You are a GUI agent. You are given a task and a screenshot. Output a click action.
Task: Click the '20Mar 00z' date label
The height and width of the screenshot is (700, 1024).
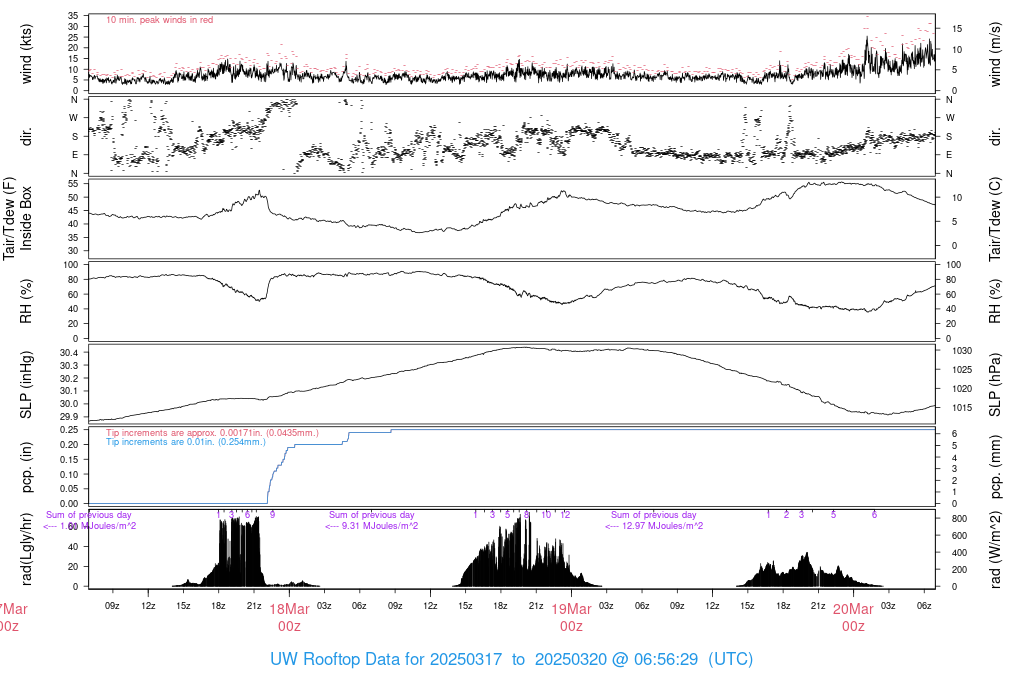pyautogui.click(x=853, y=618)
